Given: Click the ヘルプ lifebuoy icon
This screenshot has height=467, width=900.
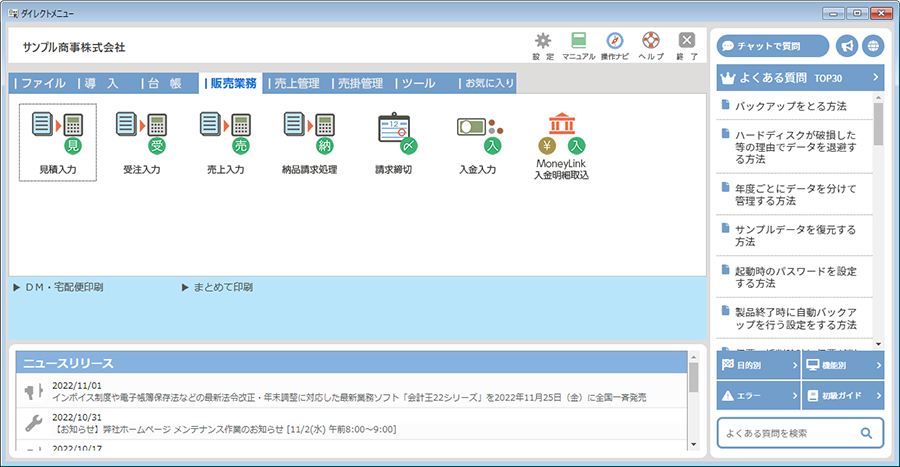Looking at the screenshot, I should pyautogui.click(x=651, y=41).
